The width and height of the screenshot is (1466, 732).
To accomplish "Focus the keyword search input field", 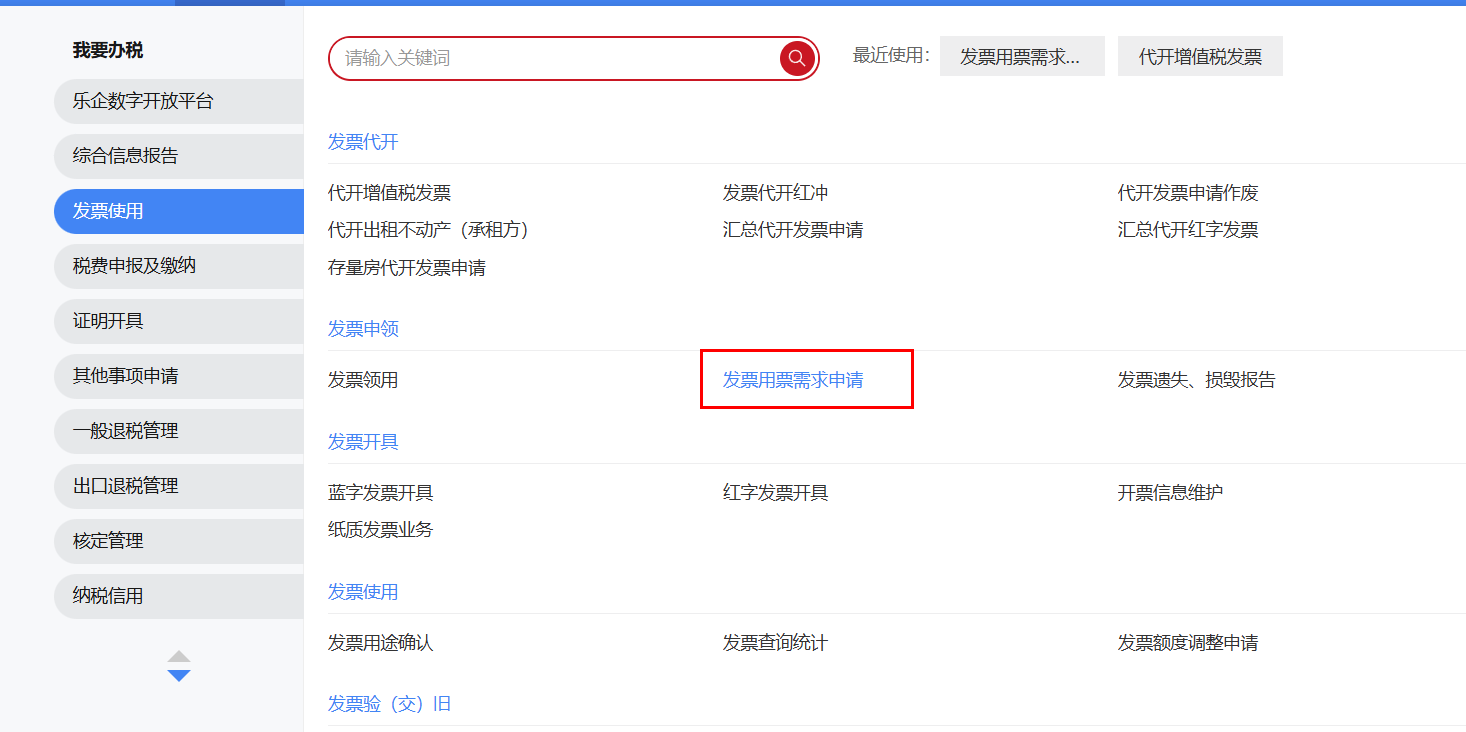I will [555, 58].
